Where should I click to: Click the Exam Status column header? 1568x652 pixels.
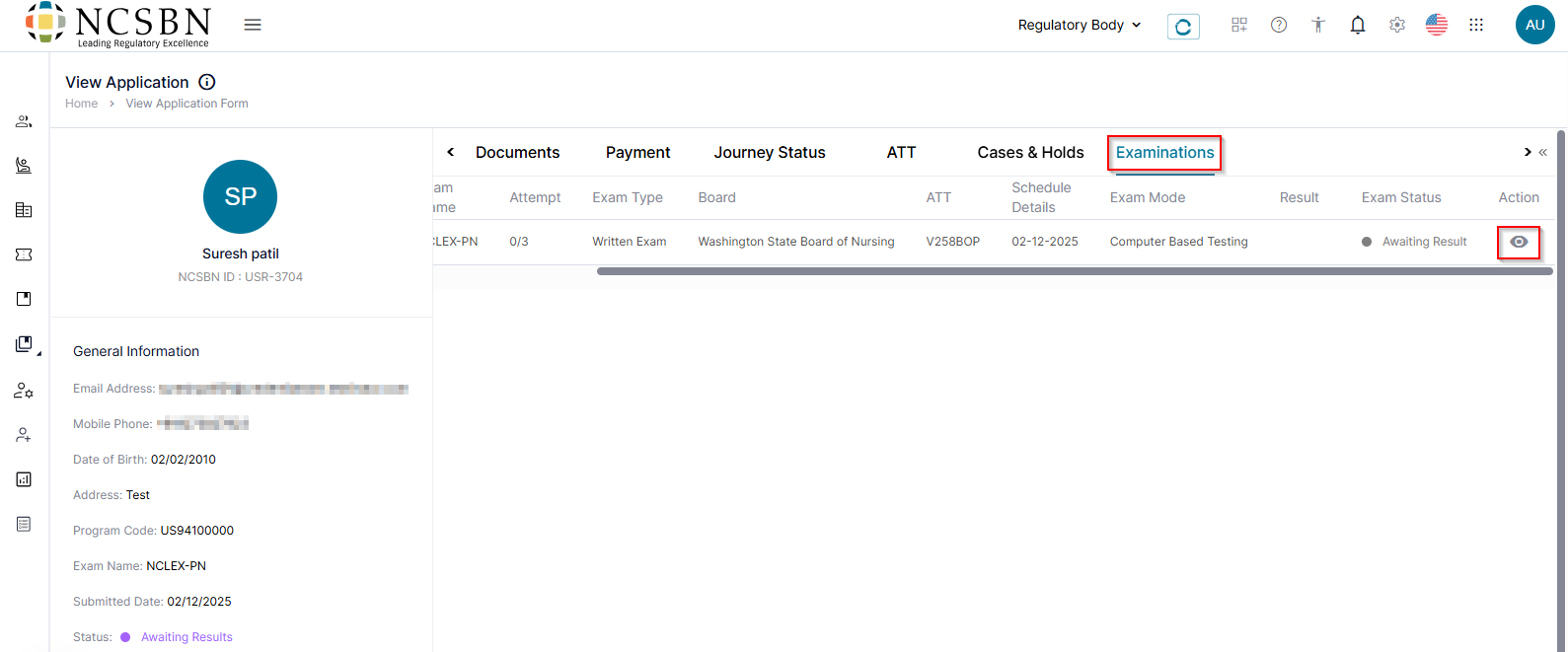1401,197
